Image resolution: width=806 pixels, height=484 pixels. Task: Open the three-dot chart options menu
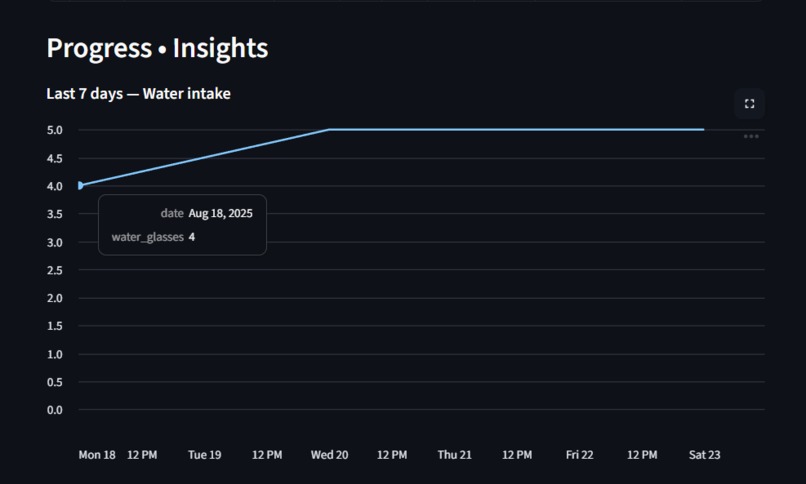pyautogui.click(x=751, y=137)
